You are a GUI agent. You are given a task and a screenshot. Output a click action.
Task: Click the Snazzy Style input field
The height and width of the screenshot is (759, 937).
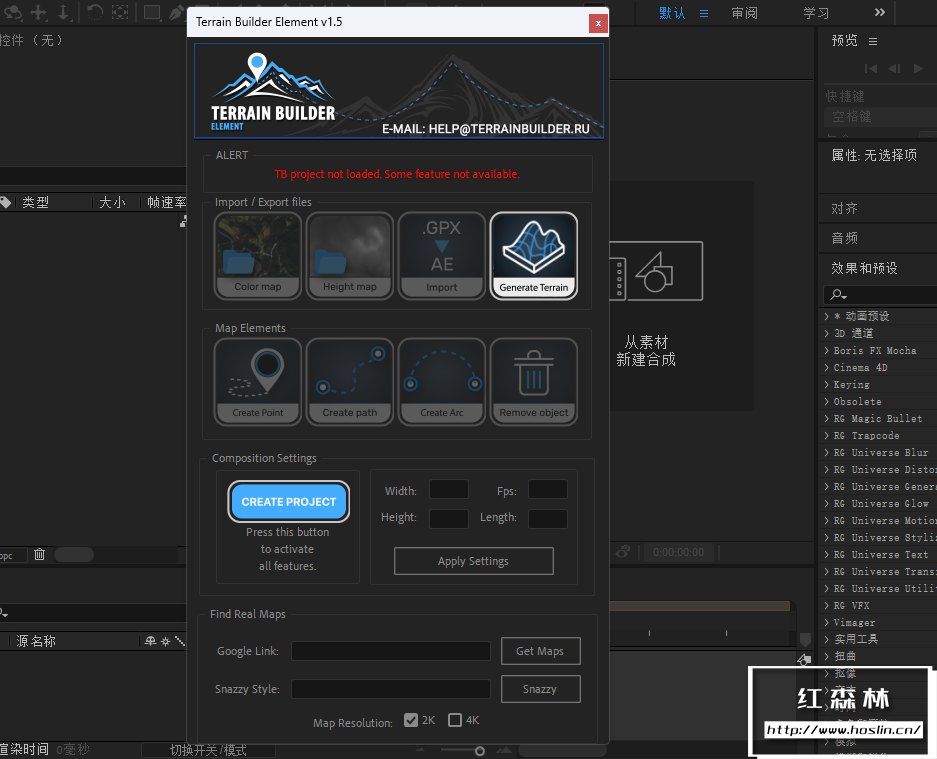[x=391, y=689]
